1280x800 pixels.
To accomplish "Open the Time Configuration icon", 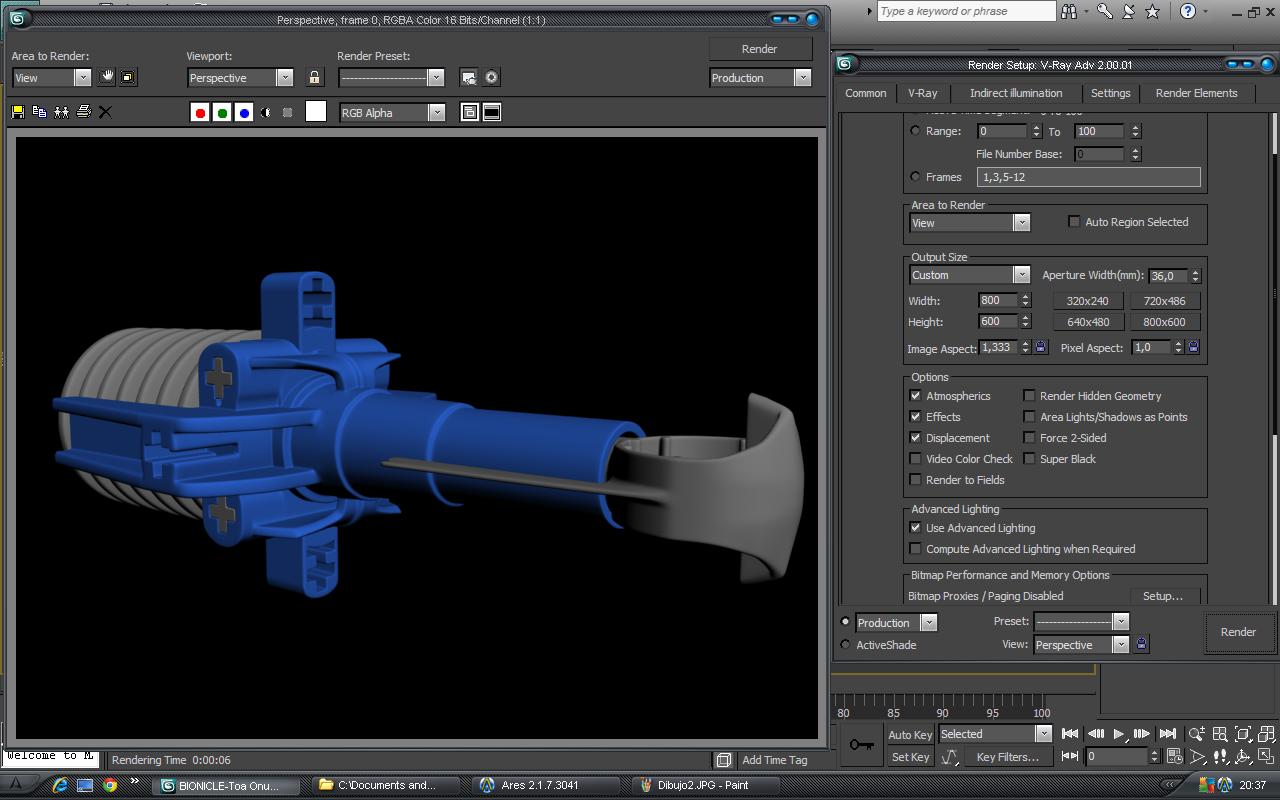I will 1174,757.
